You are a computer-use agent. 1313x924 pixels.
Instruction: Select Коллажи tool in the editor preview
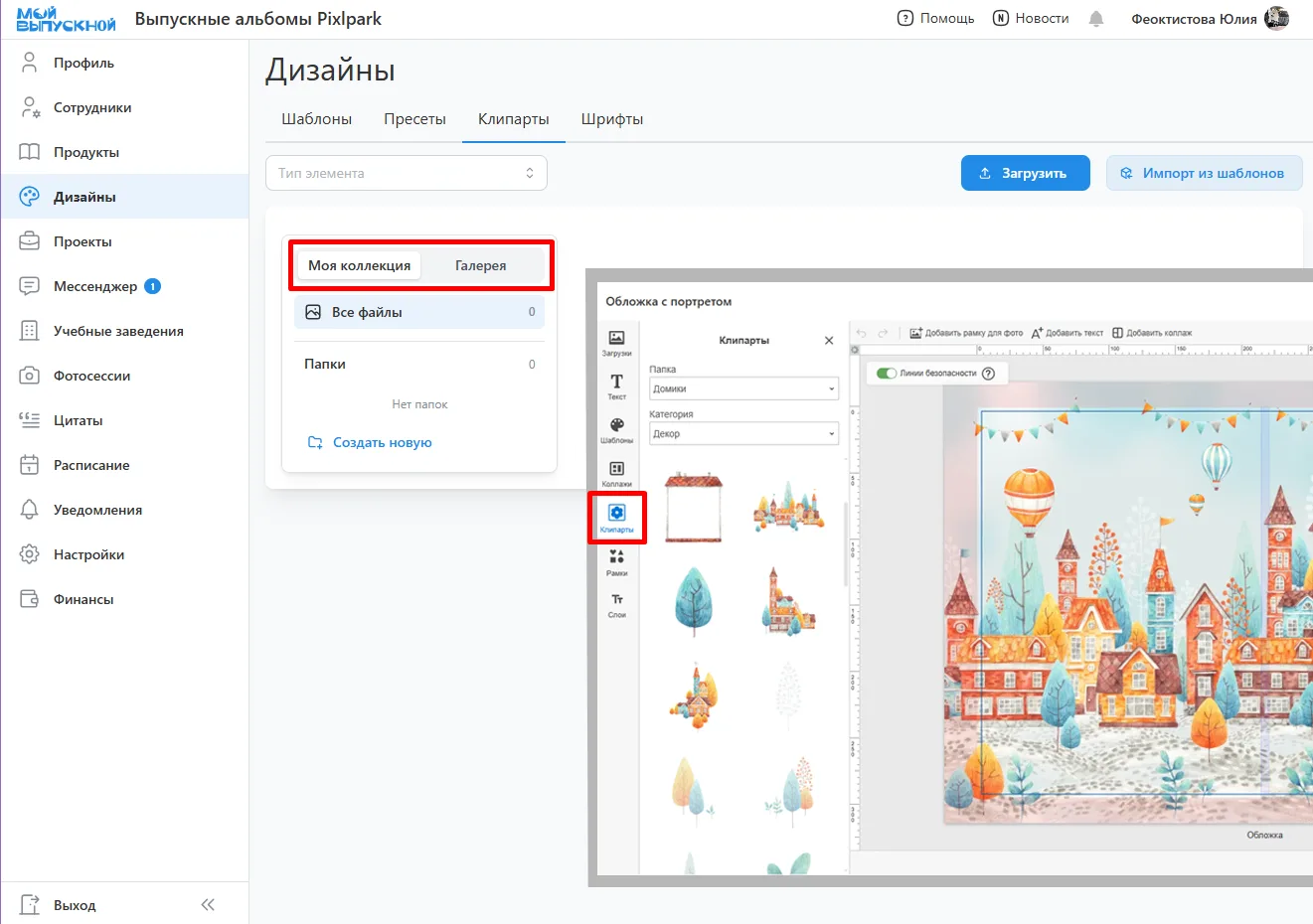click(x=616, y=474)
